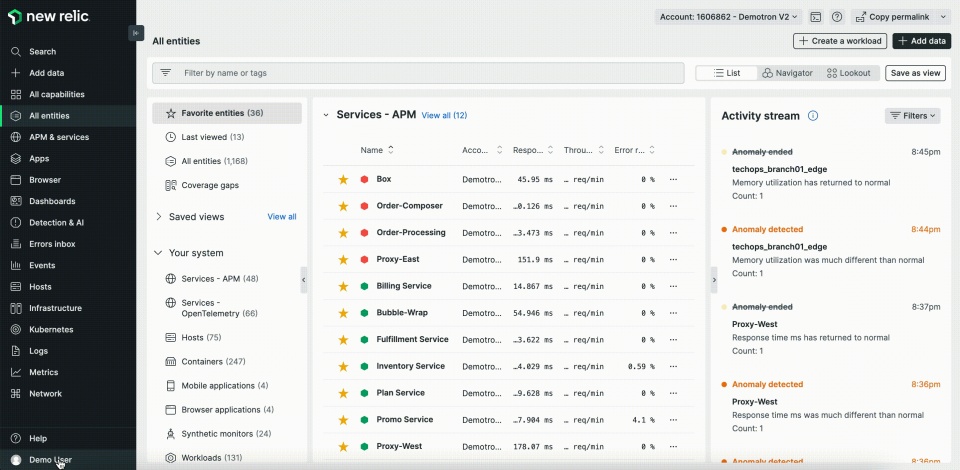Open the Copy permalink dropdown arrow
Viewport: 960px width, 470px height.
943,17
